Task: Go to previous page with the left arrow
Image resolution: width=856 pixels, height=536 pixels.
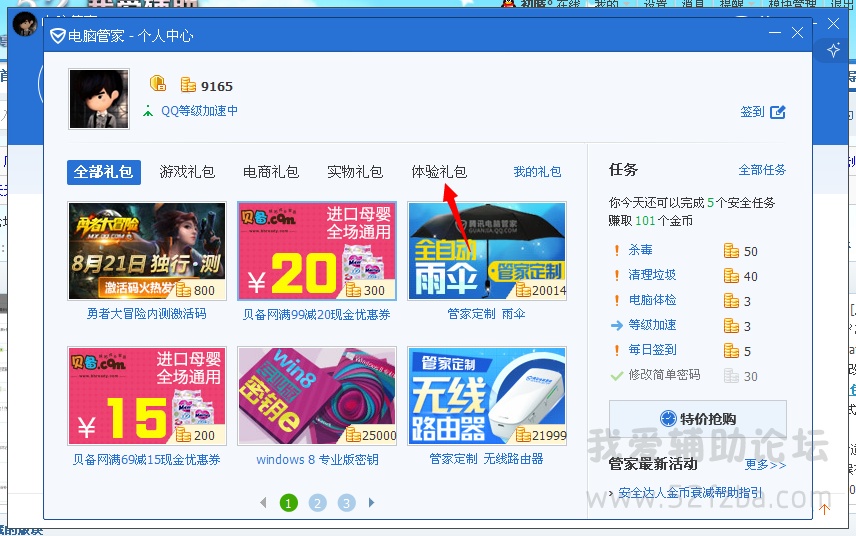Action: (x=263, y=502)
